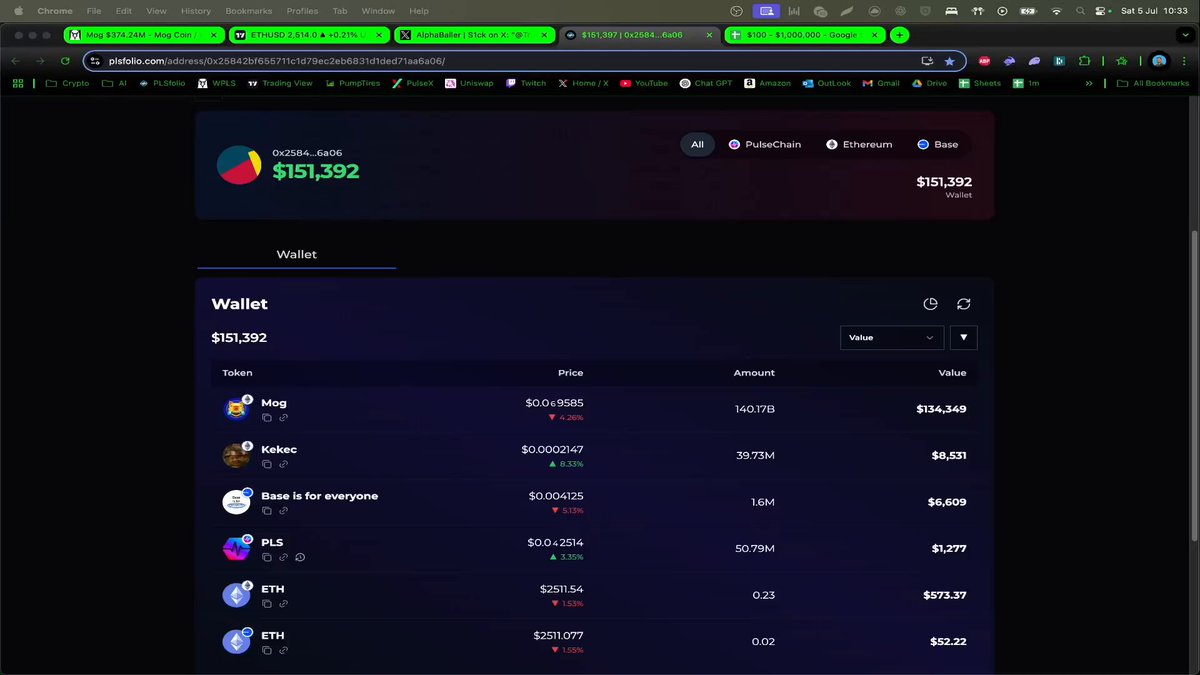Open the Chrome History menu
The height and width of the screenshot is (675, 1200).
[x=196, y=11]
